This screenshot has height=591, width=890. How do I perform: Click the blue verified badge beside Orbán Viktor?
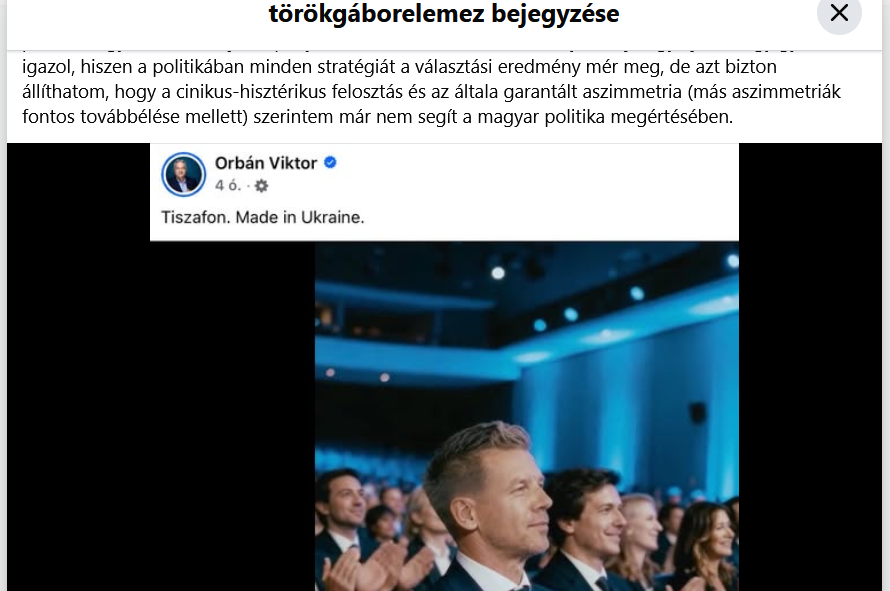pyautogui.click(x=330, y=163)
